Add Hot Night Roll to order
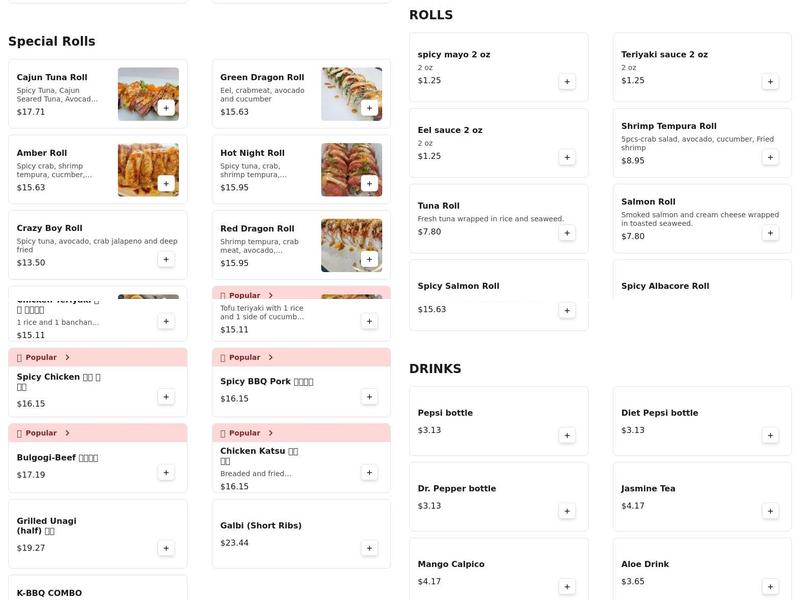The width and height of the screenshot is (800, 600). pyautogui.click(x=369, y=182)
